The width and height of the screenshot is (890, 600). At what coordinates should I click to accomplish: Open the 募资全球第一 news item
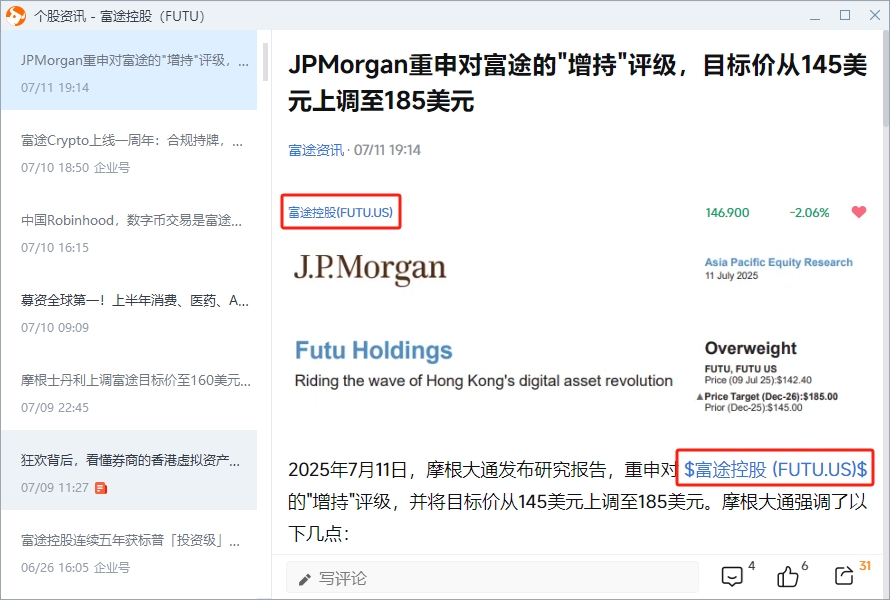pyautogui.click(x=129, y=311)
